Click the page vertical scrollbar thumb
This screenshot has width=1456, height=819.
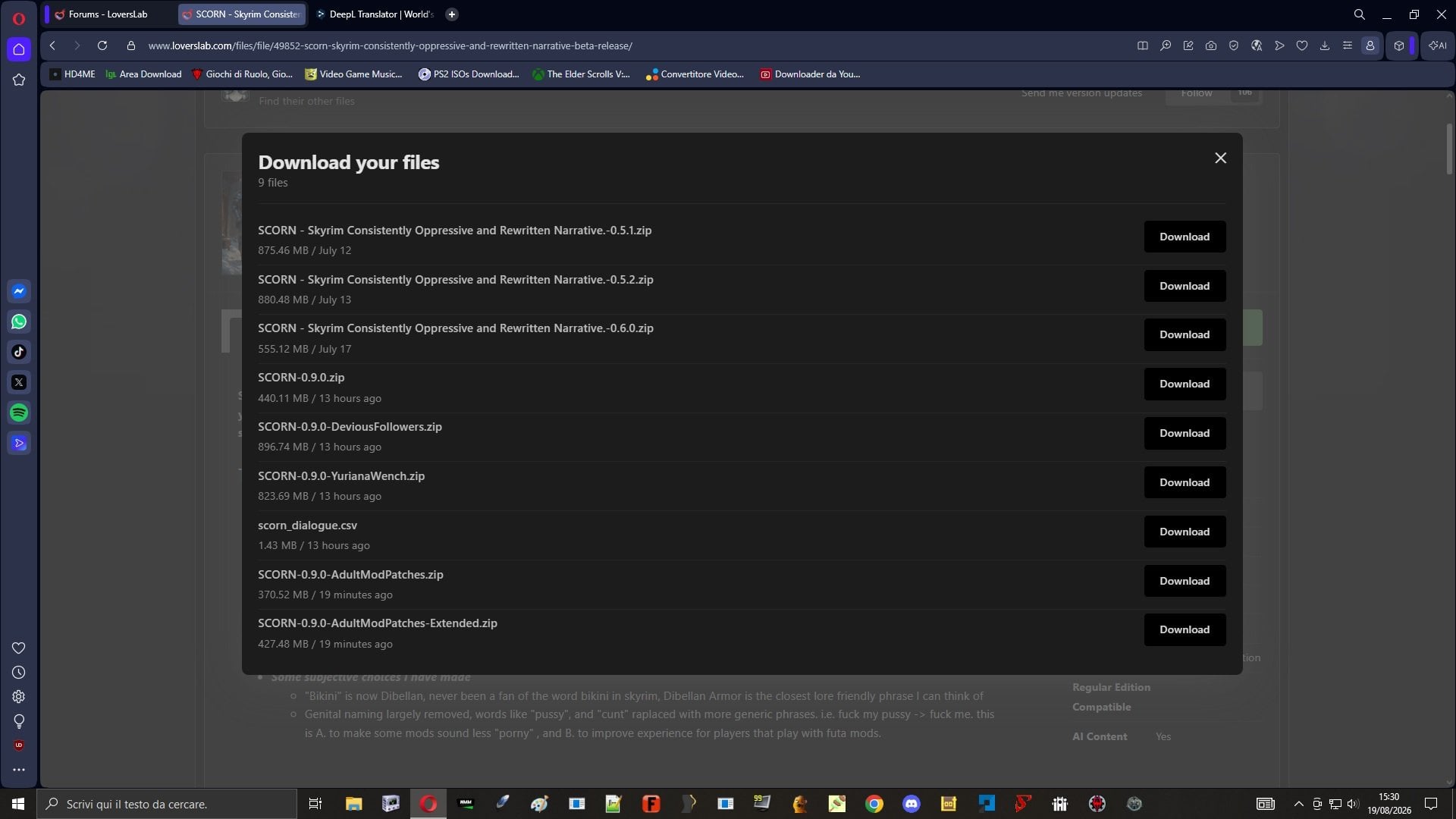coord(1449,149)
